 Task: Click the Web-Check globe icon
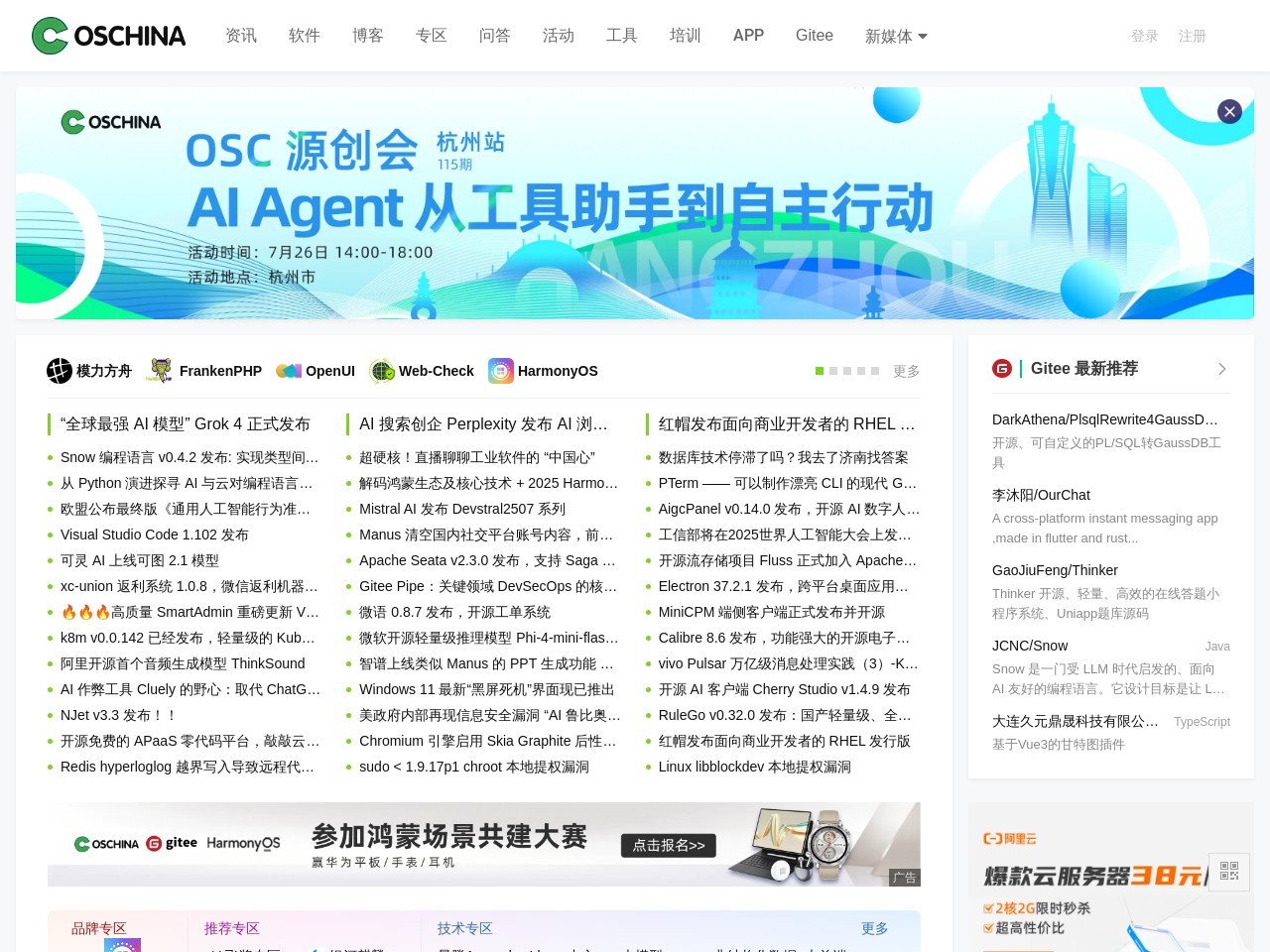pos(381,371)
